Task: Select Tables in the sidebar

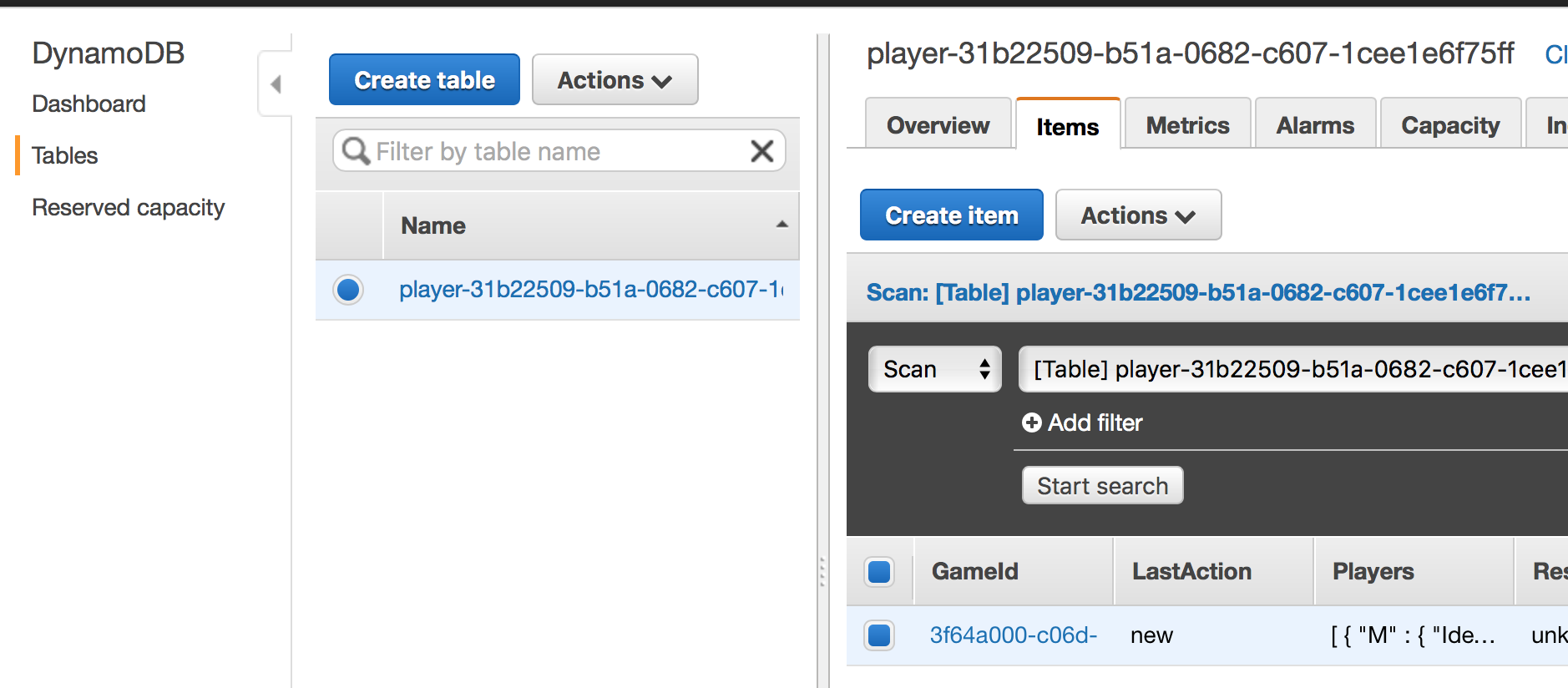Action: [64, 155]
